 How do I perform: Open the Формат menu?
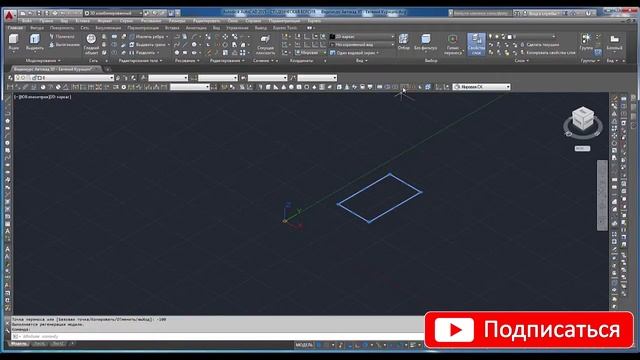[x=105, y=20]
